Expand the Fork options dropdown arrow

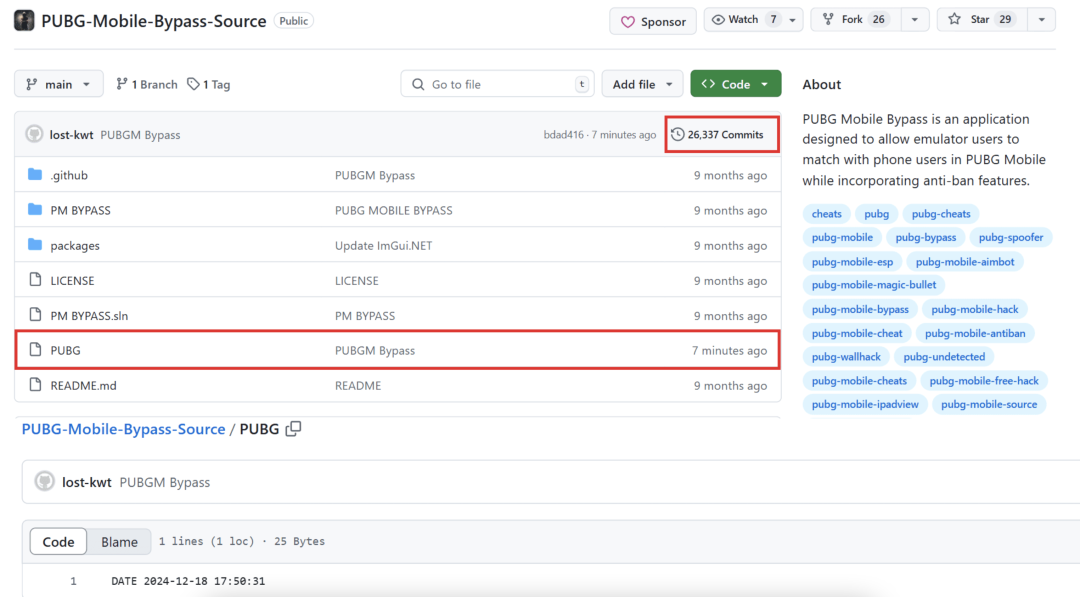(x=915, y=20)
